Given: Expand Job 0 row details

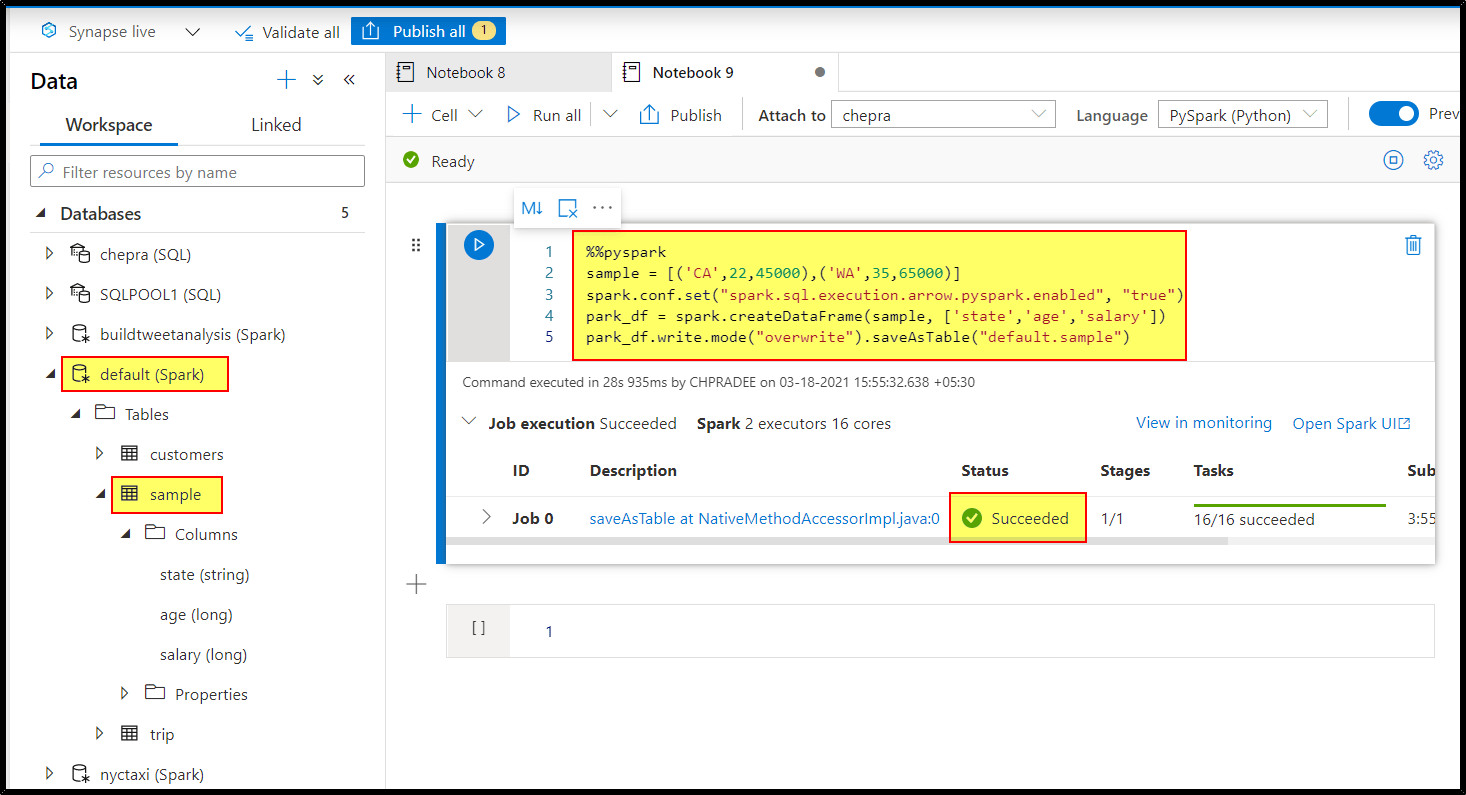Looking at the screenshot, I should click(486, 517).
